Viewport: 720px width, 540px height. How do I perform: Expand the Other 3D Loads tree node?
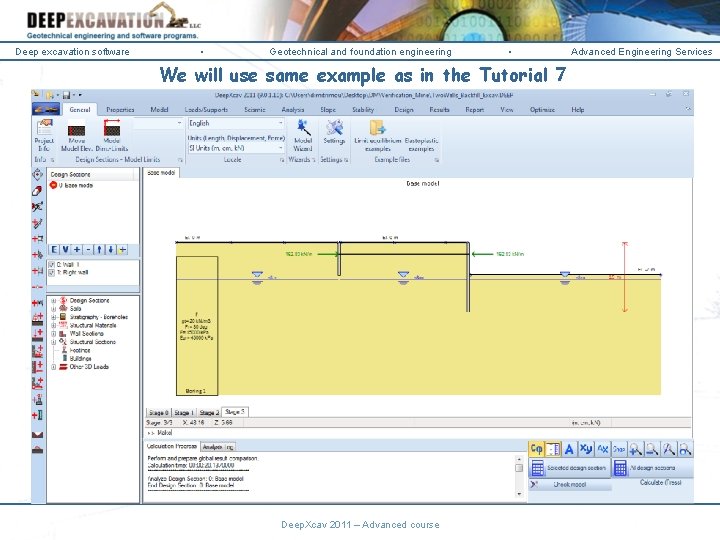pos(53,366)
